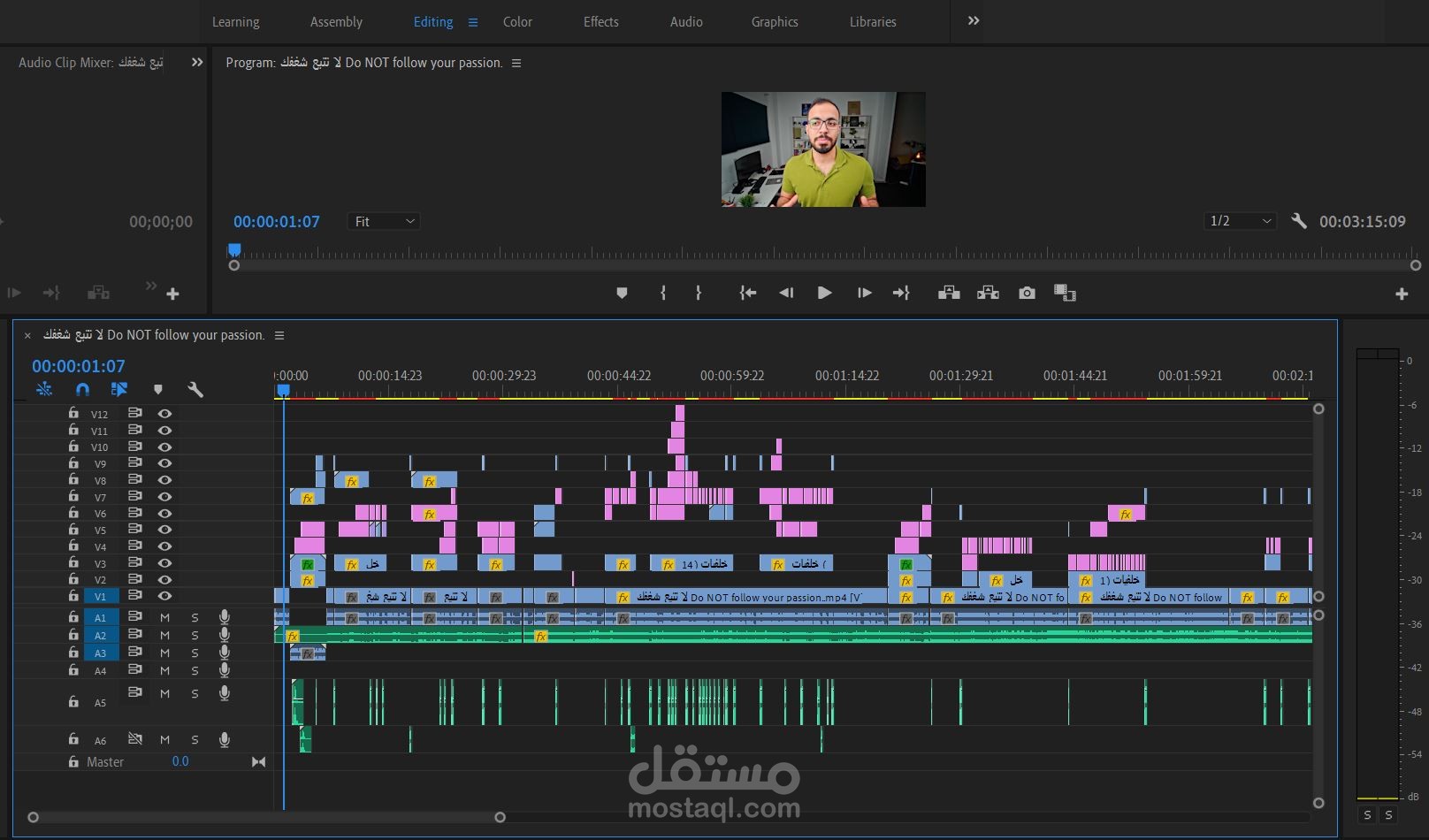Solo audio track A2
1429x840 pixels.
click(195, 635)
